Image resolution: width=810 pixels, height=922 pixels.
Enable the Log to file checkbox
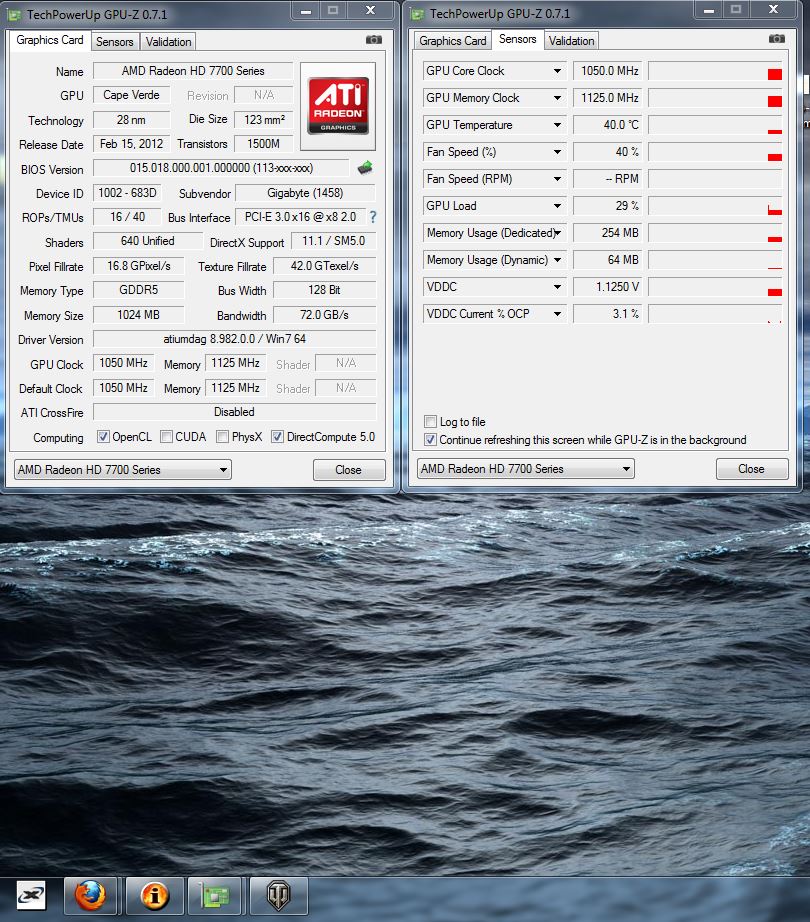(x=430, y=422)
